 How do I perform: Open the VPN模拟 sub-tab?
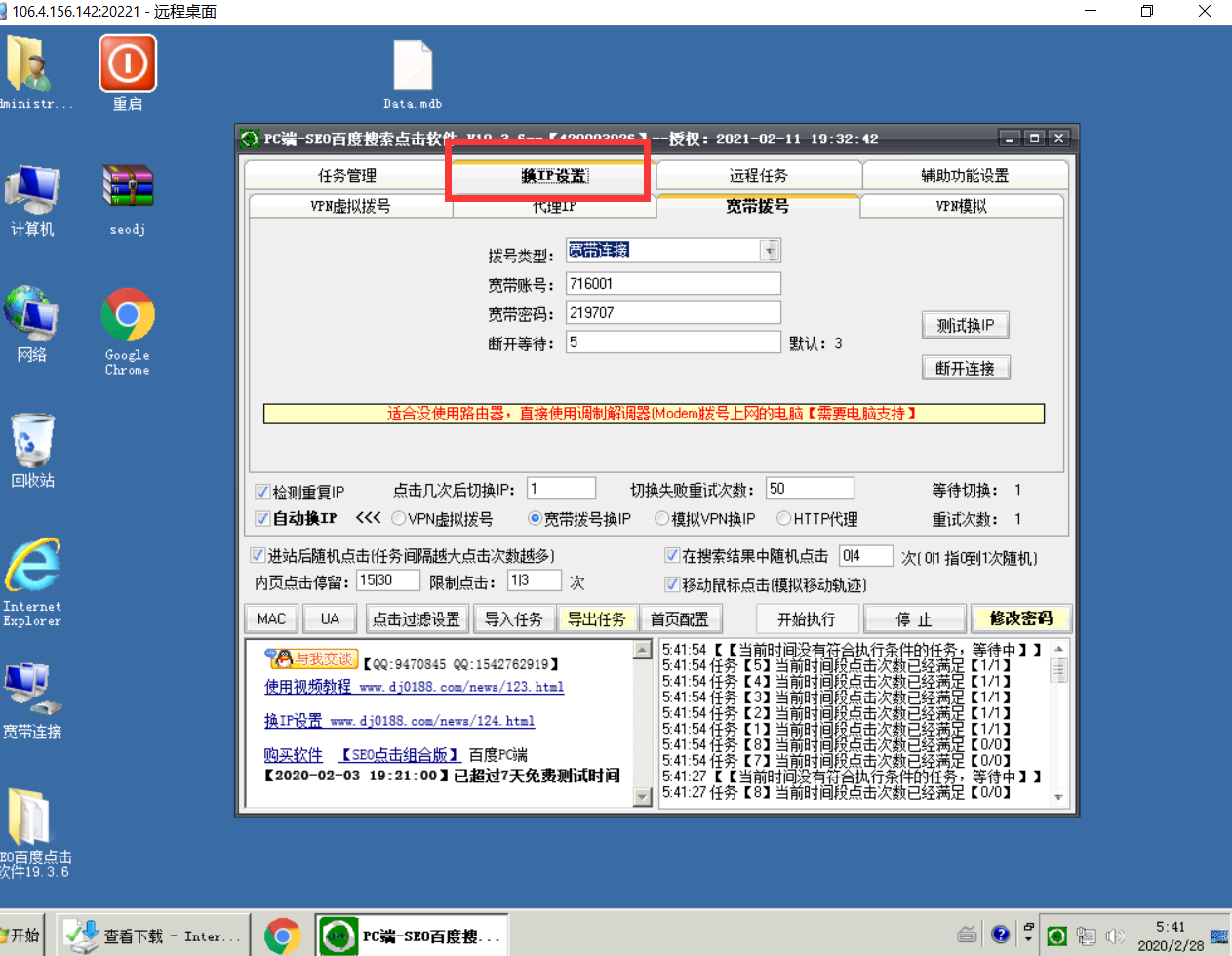coord(961,206)
